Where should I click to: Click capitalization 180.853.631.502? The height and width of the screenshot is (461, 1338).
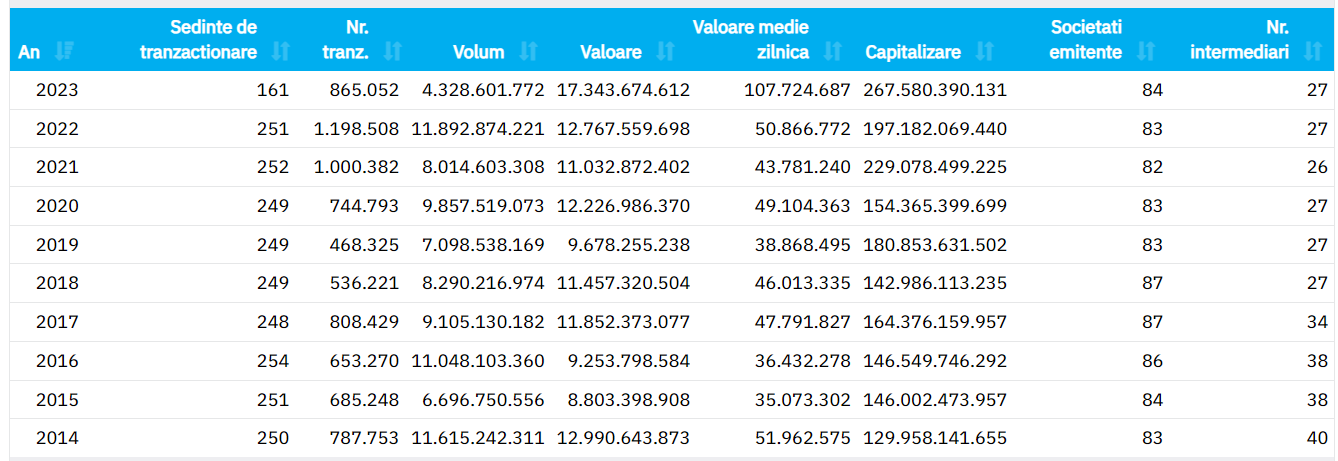(935, 245)
